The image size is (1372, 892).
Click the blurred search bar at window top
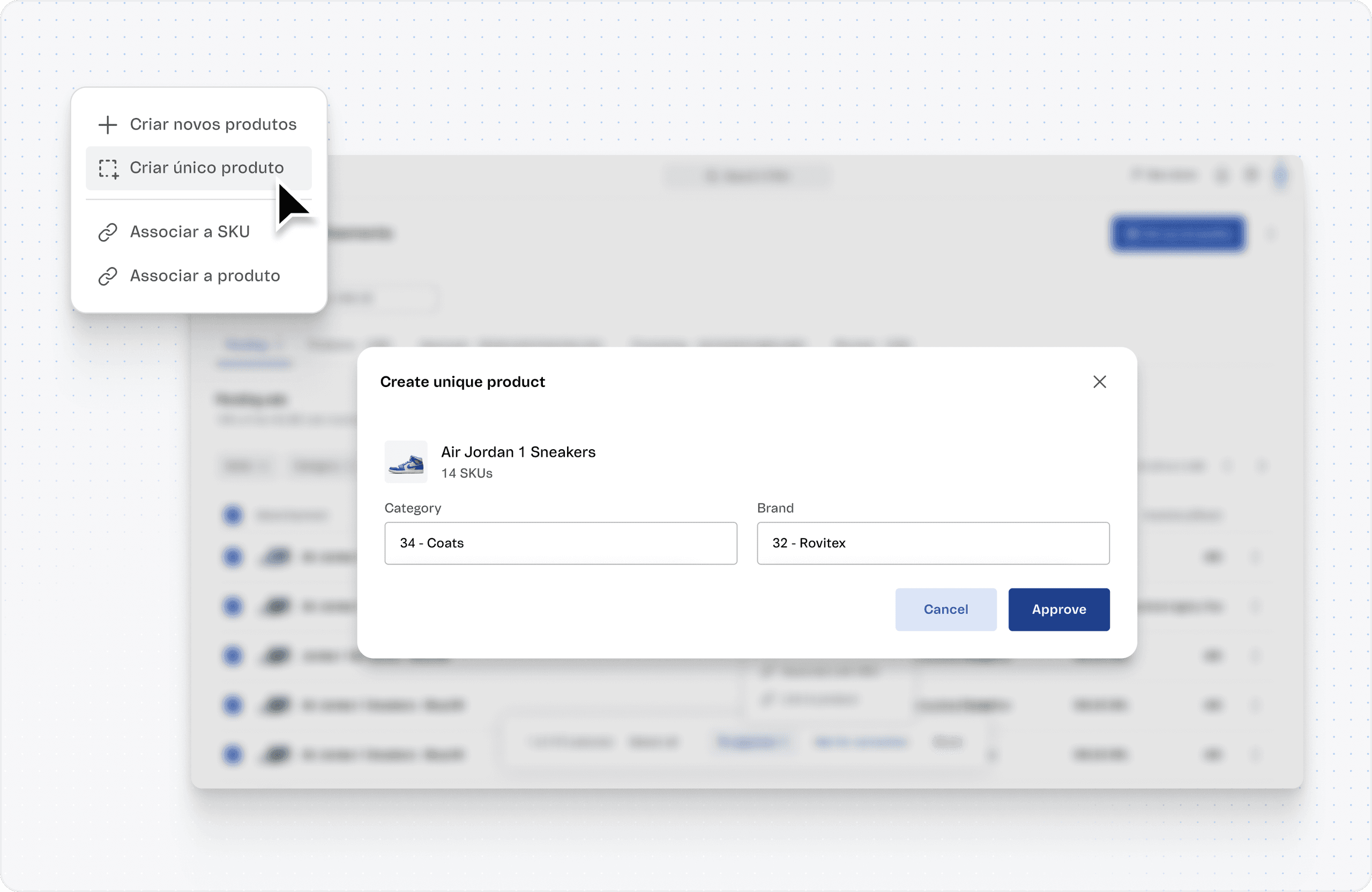[x=747, y=176]
